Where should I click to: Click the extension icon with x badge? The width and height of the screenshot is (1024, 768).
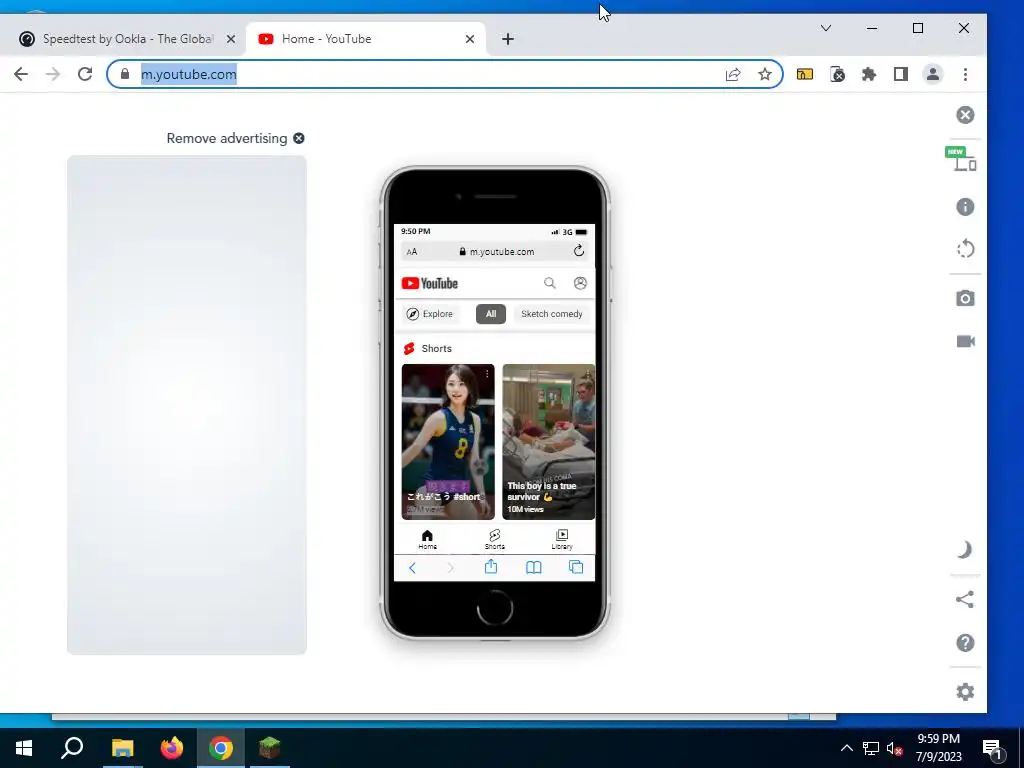tap(837, 74)
